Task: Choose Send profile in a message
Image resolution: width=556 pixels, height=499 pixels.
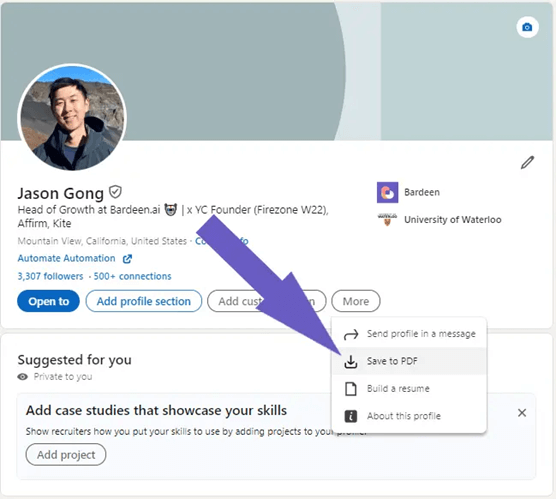Action: [409, 334]
